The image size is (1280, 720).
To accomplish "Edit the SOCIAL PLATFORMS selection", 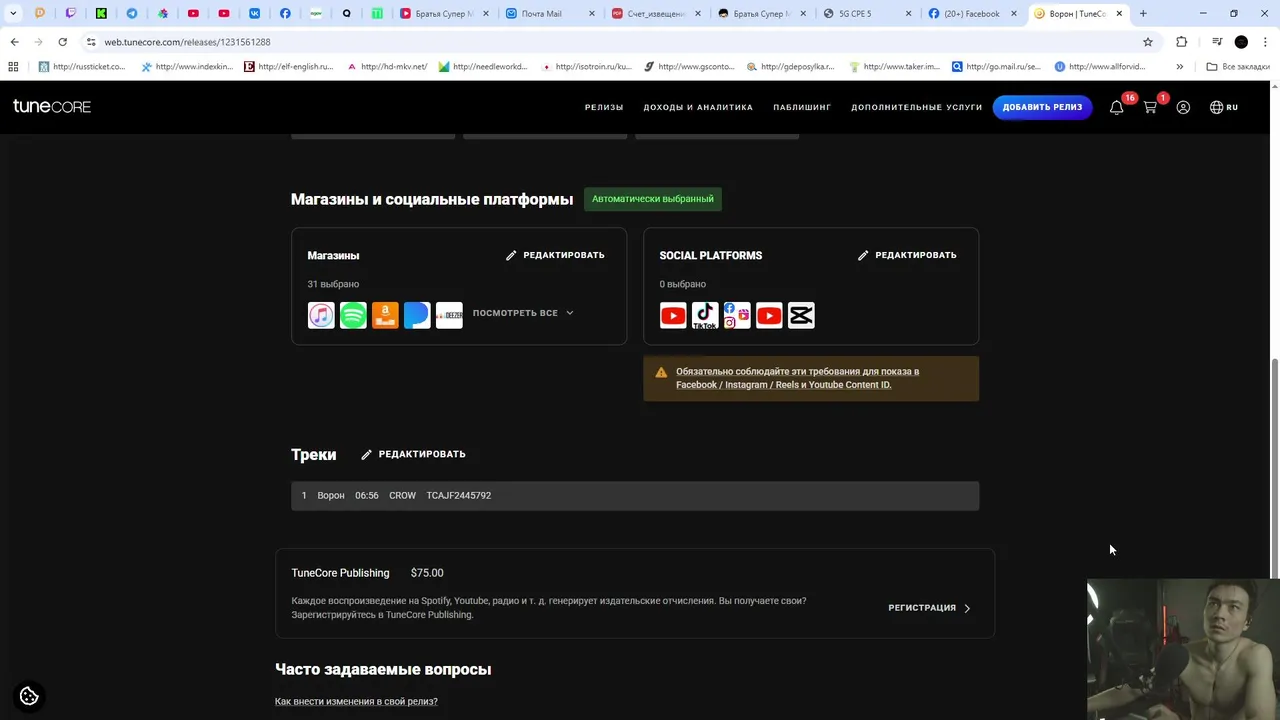I will coord(907,255).
